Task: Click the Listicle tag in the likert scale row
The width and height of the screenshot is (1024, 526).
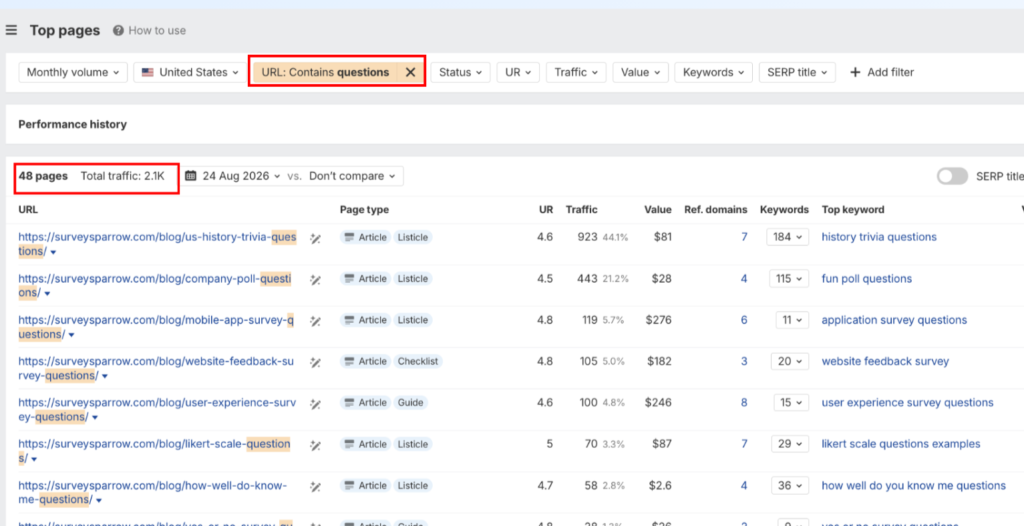Action: 413,444
